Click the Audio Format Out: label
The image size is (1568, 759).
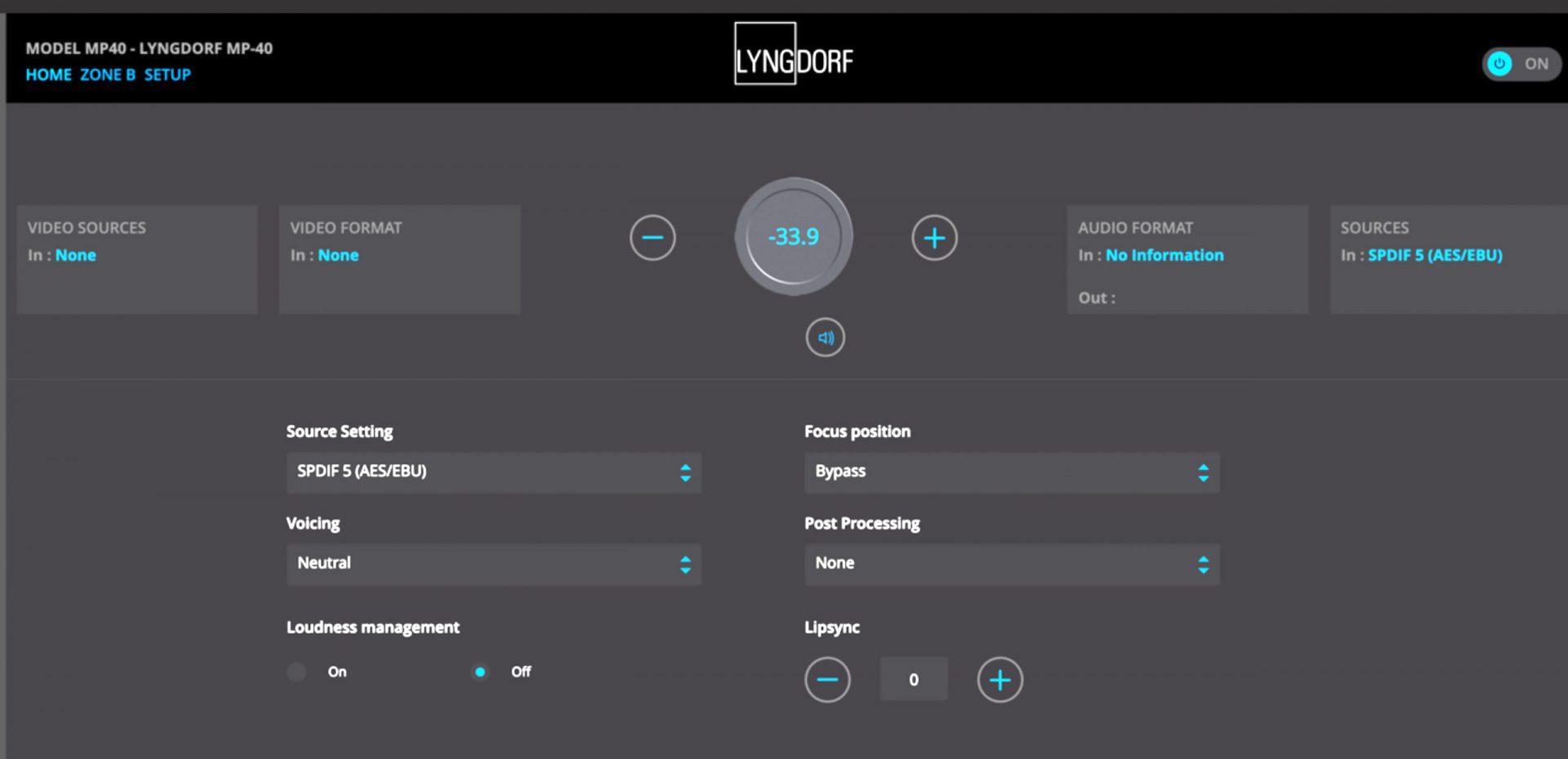[1097, 298]
